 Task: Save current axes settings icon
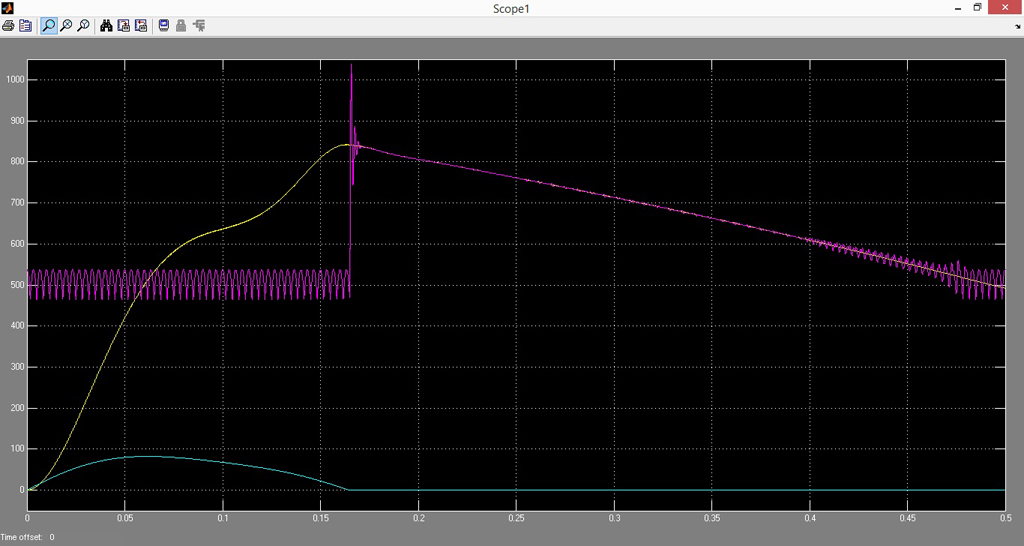click(123, 26)
